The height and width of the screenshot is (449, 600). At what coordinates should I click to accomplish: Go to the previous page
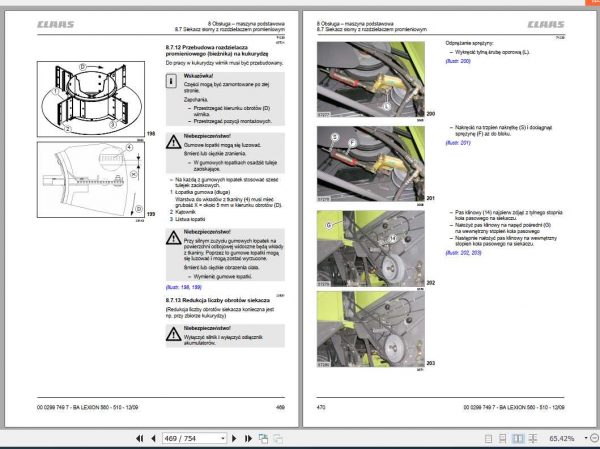(153, 438)
